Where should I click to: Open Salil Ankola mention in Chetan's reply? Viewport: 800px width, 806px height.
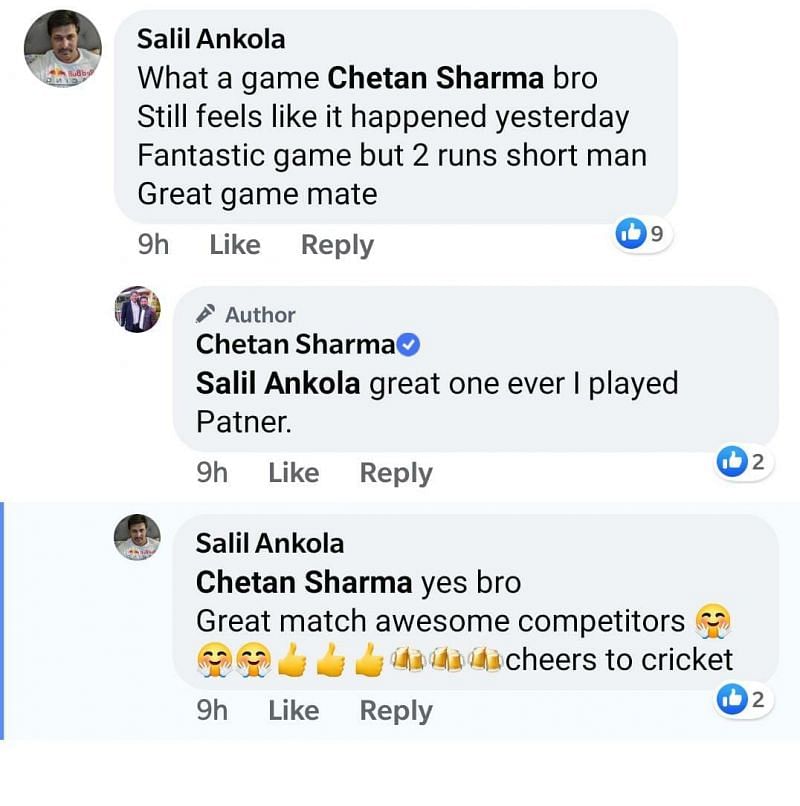pos(278,383)
